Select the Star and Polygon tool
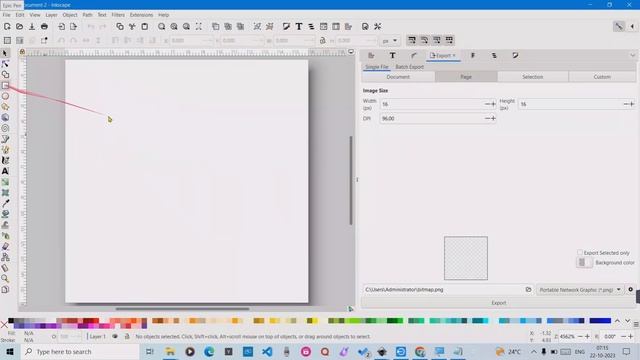This screenshot has width=640, height=360. pyautogui.click(x=5, y=107)
